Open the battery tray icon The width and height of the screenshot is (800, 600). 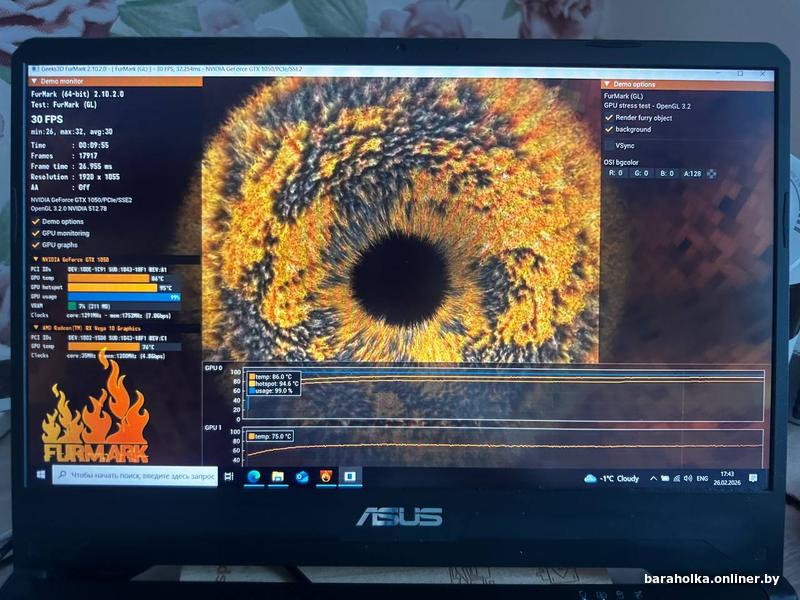(x=665, y=479)
